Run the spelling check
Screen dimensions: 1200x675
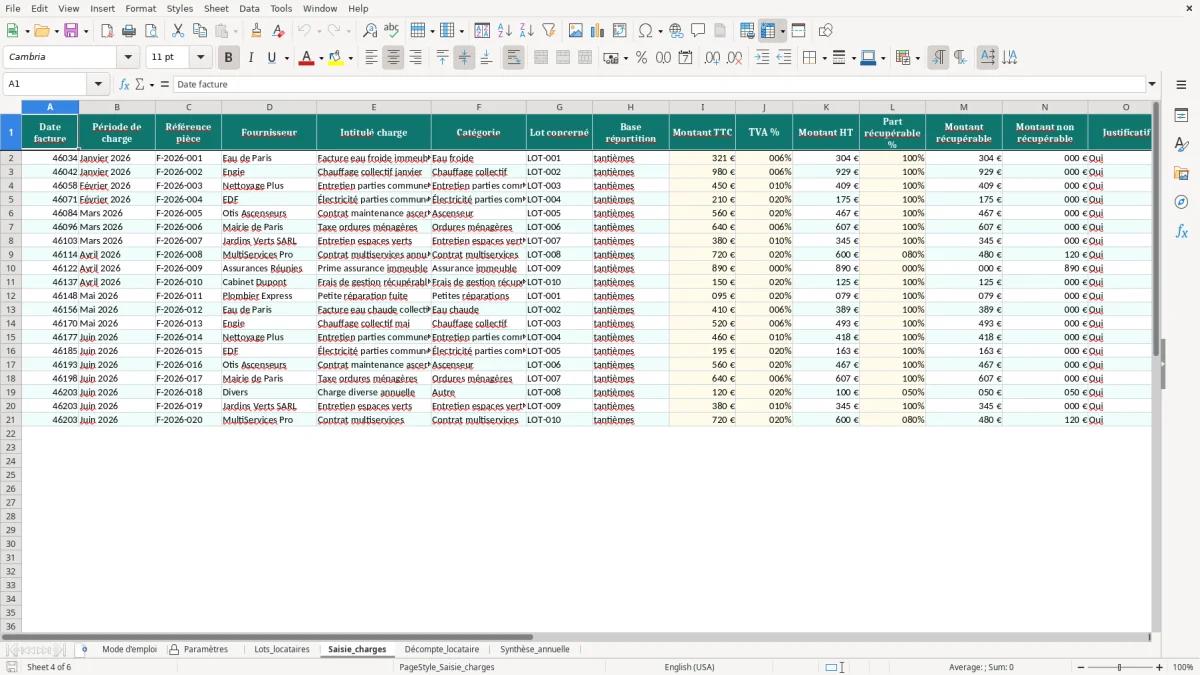tap(392, 31)
